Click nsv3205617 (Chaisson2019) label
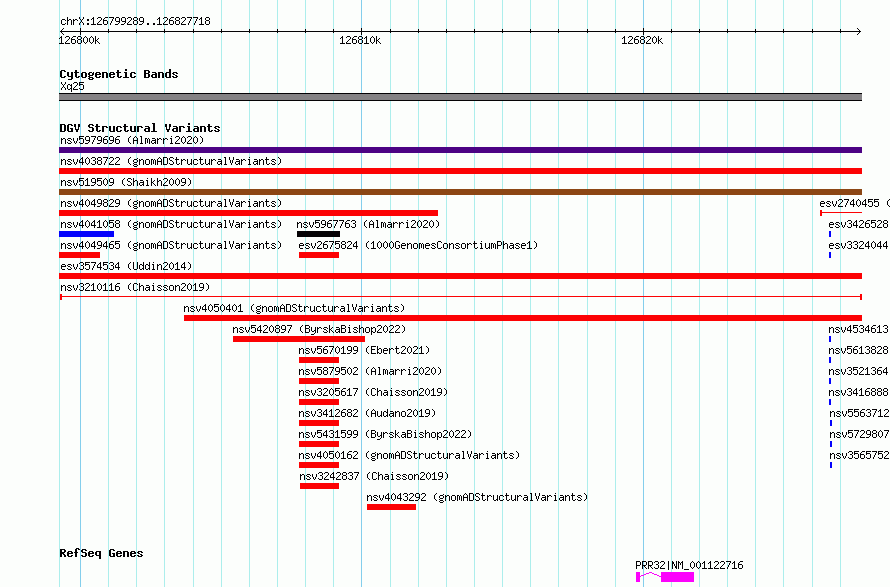 tap(373, 392)
